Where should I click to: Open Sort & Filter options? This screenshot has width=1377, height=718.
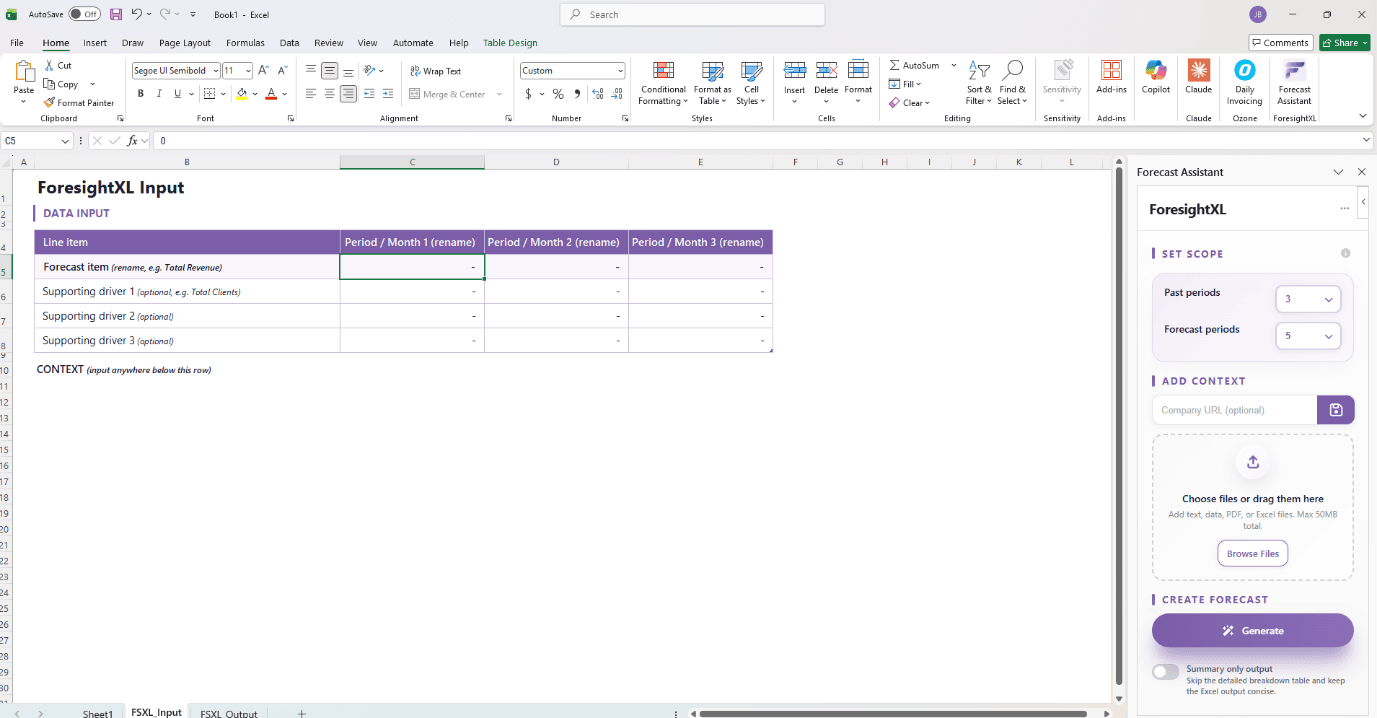977,84
